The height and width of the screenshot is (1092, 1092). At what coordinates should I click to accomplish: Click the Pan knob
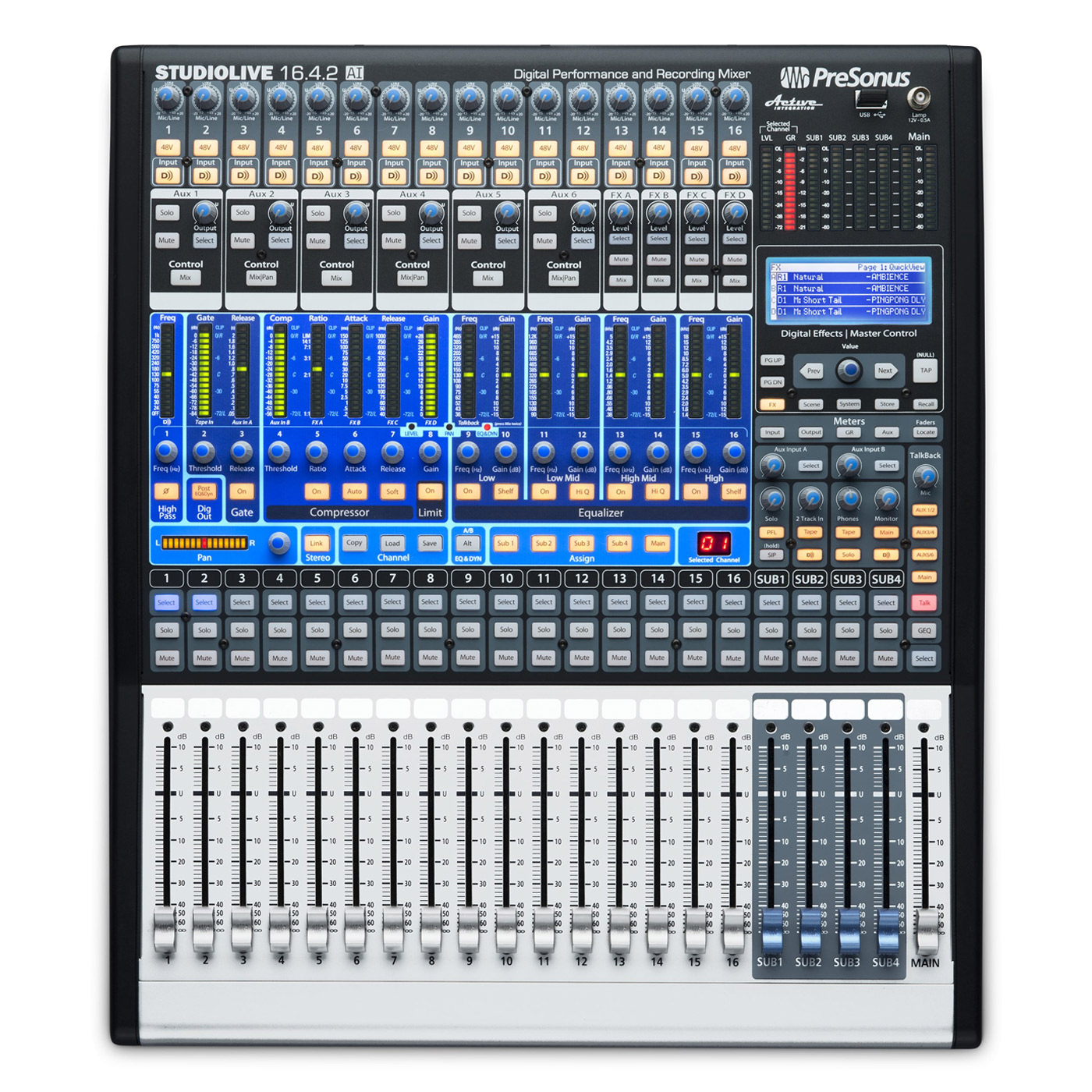[x=279, y=543]
